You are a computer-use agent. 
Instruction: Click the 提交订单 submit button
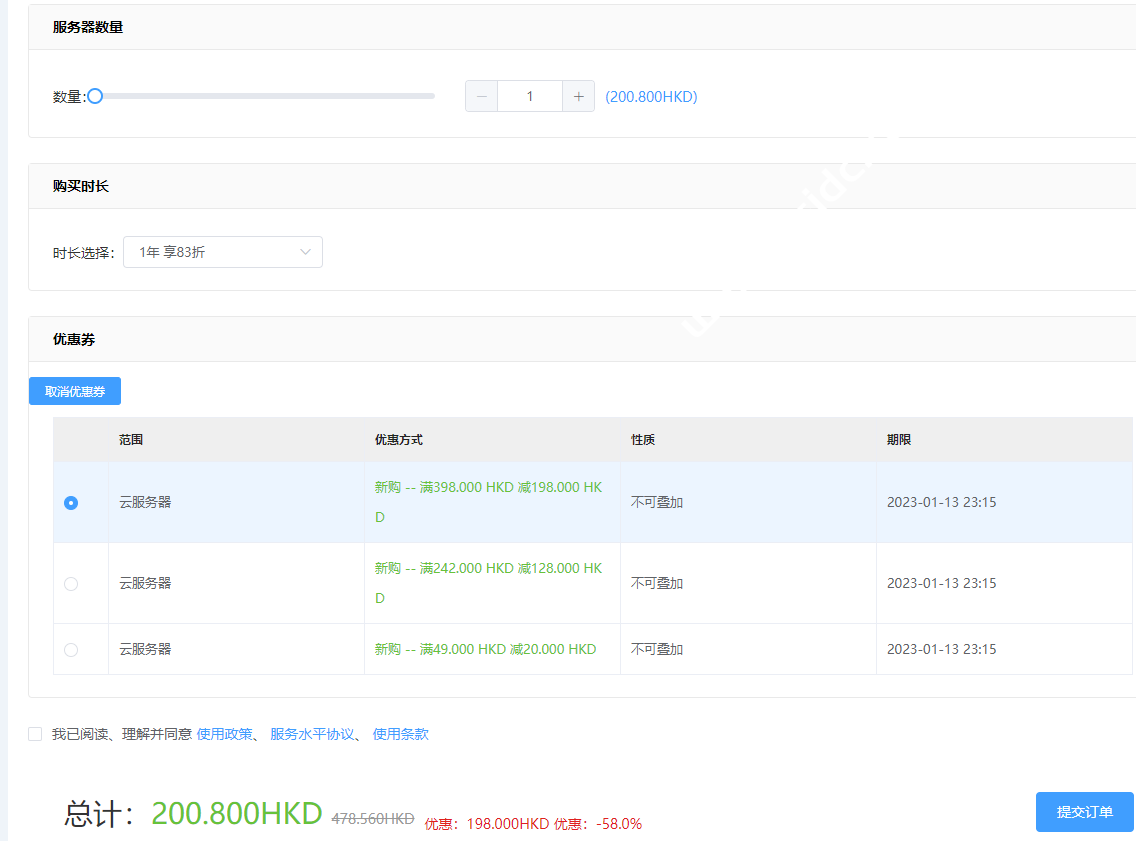click(x=1085, y=812)
